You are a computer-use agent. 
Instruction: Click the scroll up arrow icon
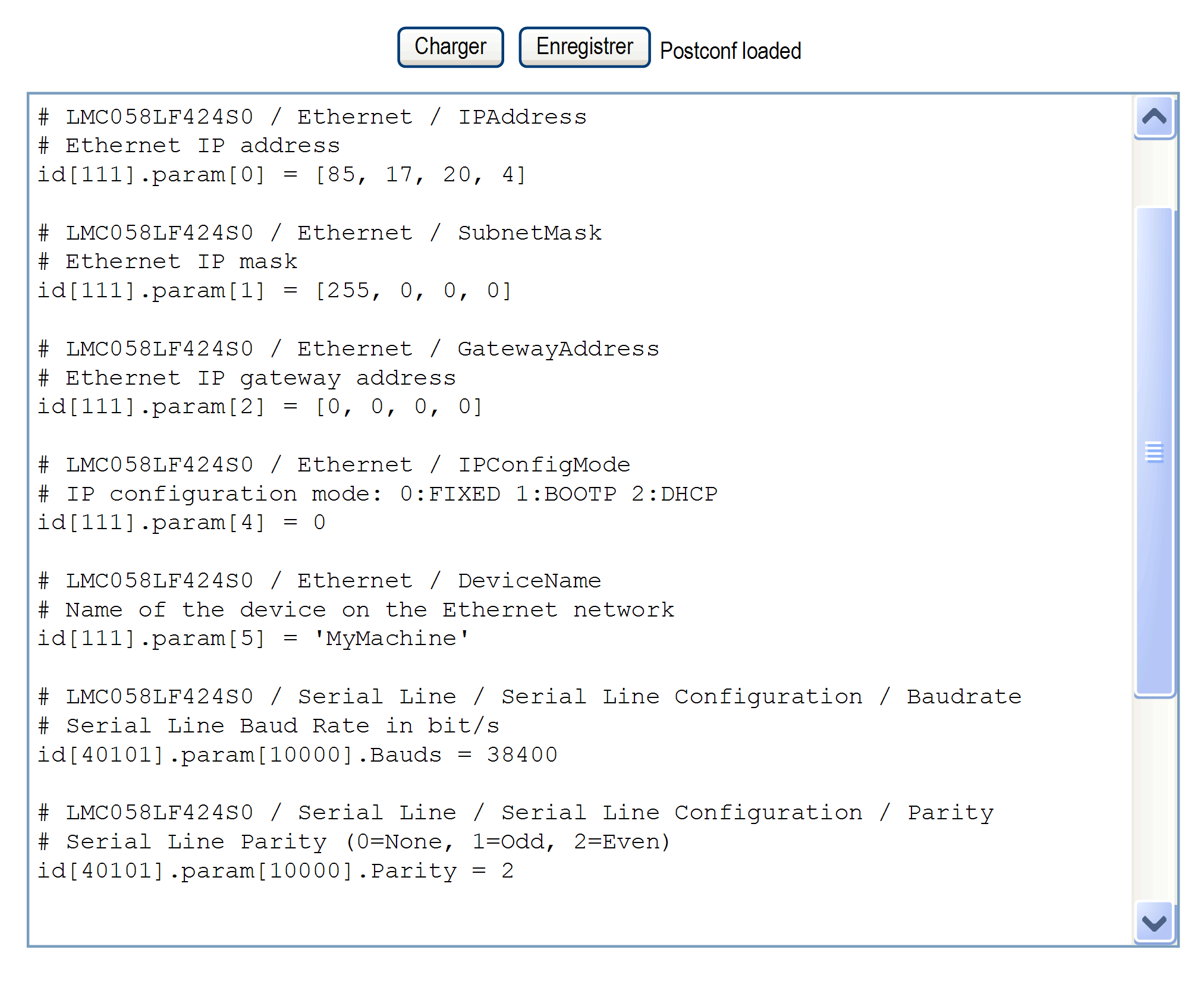click(x=1154, y=117)
